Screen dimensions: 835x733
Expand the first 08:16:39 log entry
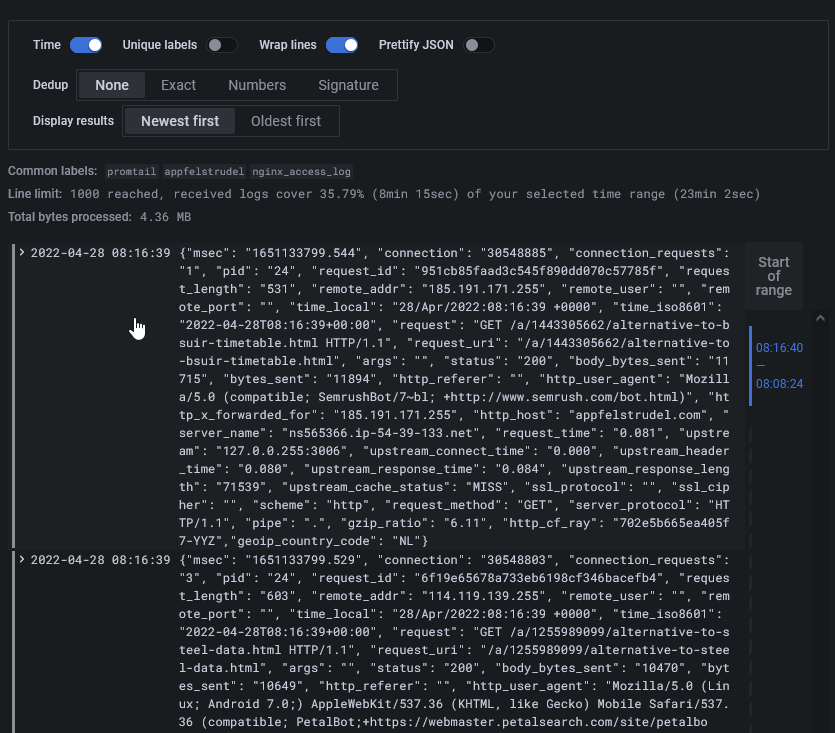coord(20,252)
